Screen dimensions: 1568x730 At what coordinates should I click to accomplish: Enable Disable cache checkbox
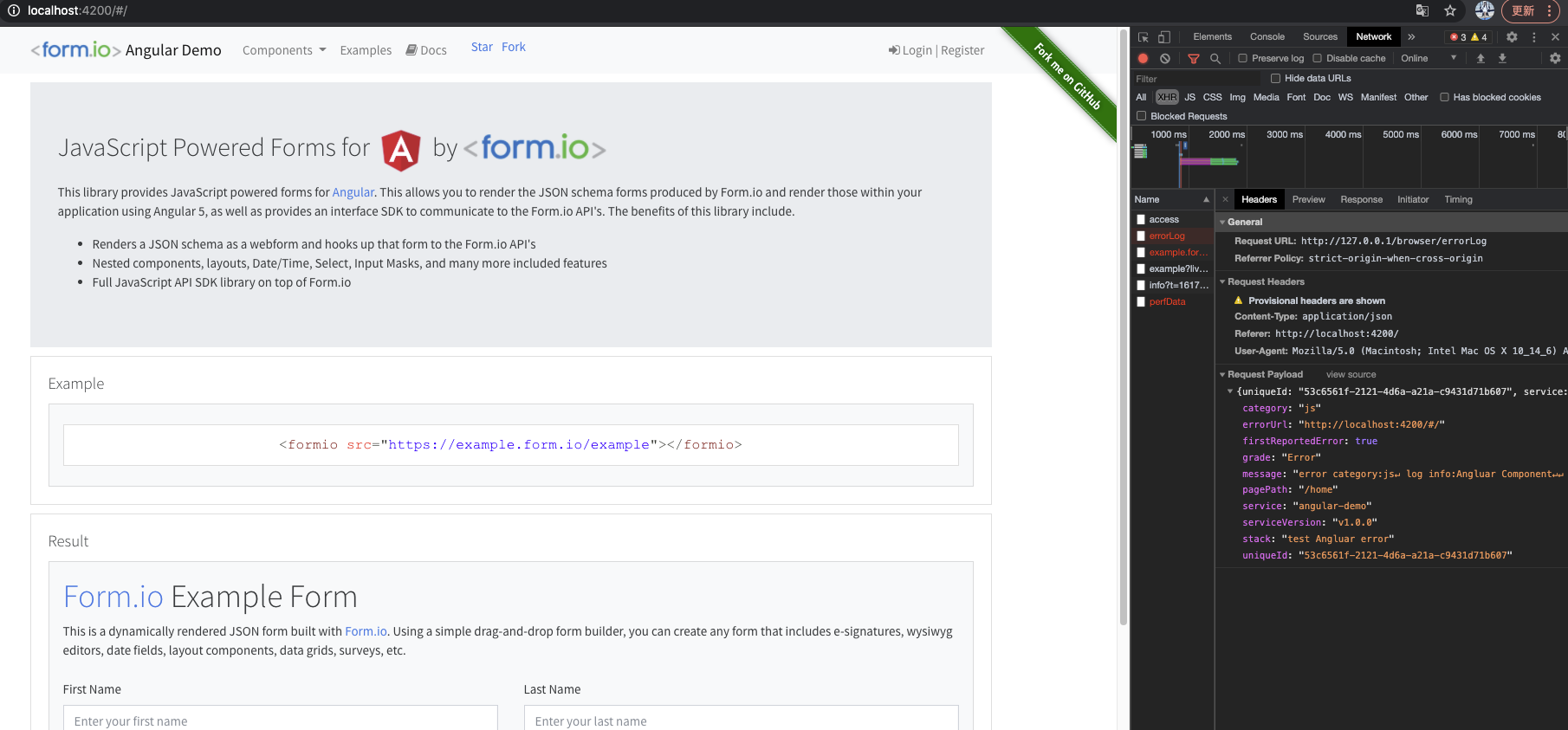coord(1318,59)
